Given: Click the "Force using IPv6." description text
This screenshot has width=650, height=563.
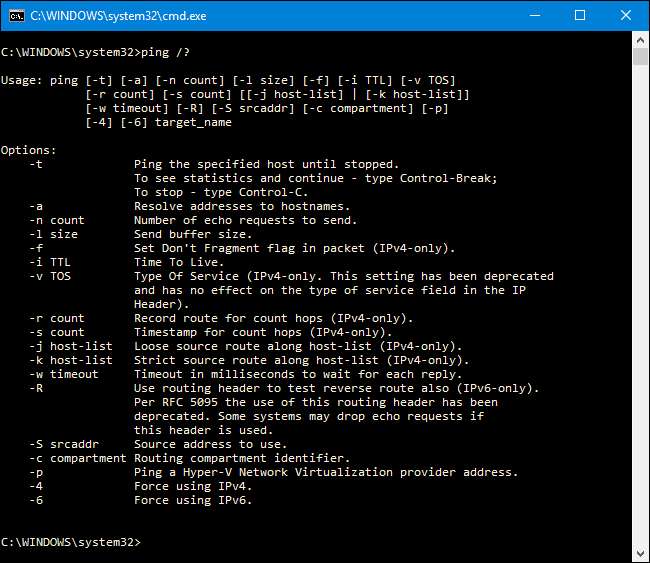Looking at the screenshot, I should point(193,500).
